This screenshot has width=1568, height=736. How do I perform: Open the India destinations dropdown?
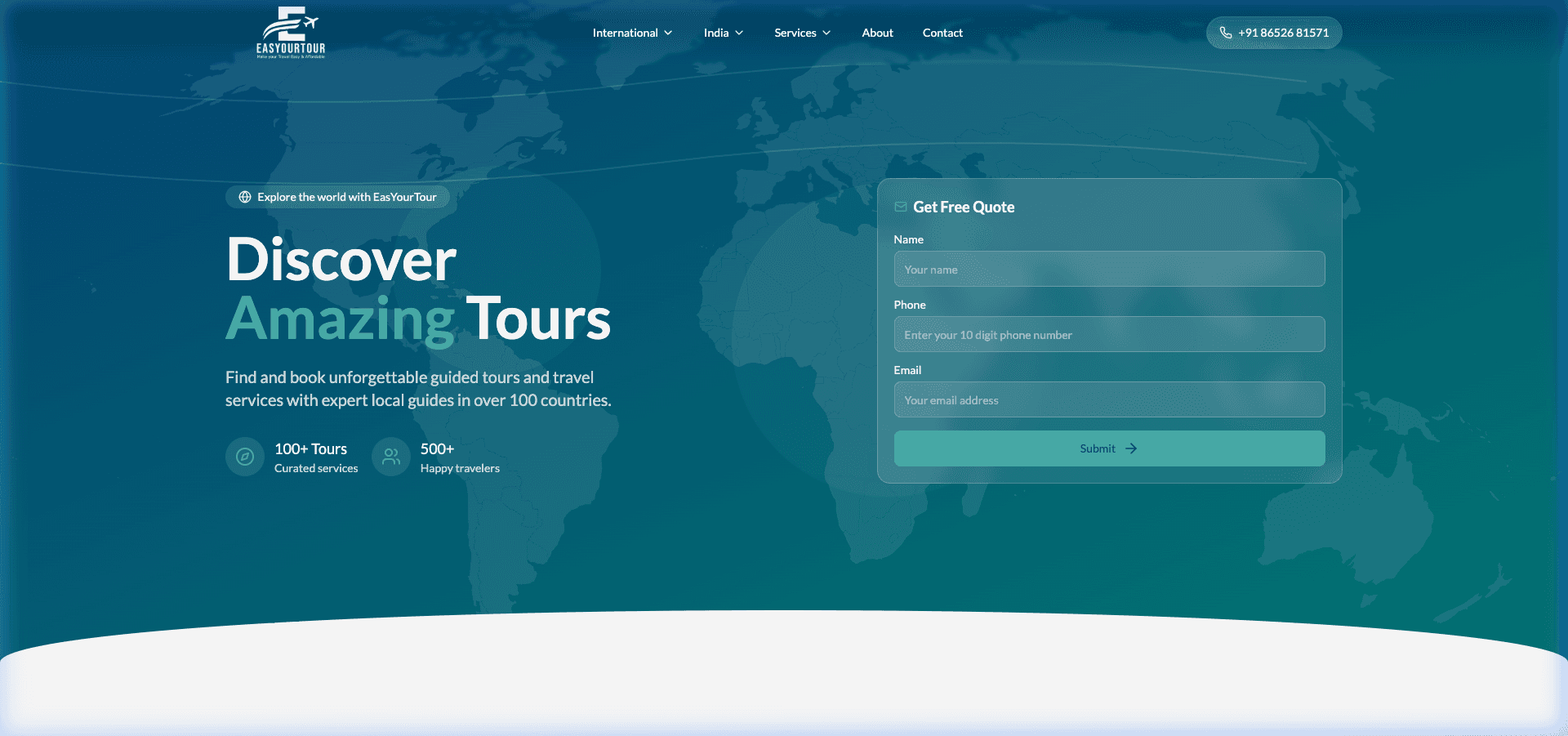[722, 33]
